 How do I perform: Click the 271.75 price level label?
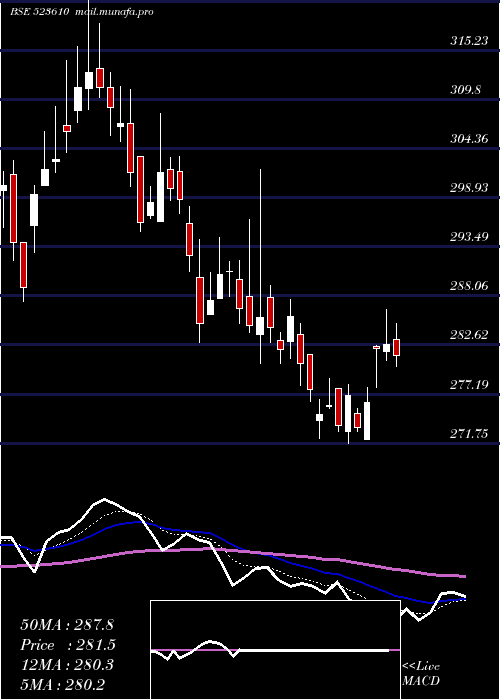[x=469, y=433]
